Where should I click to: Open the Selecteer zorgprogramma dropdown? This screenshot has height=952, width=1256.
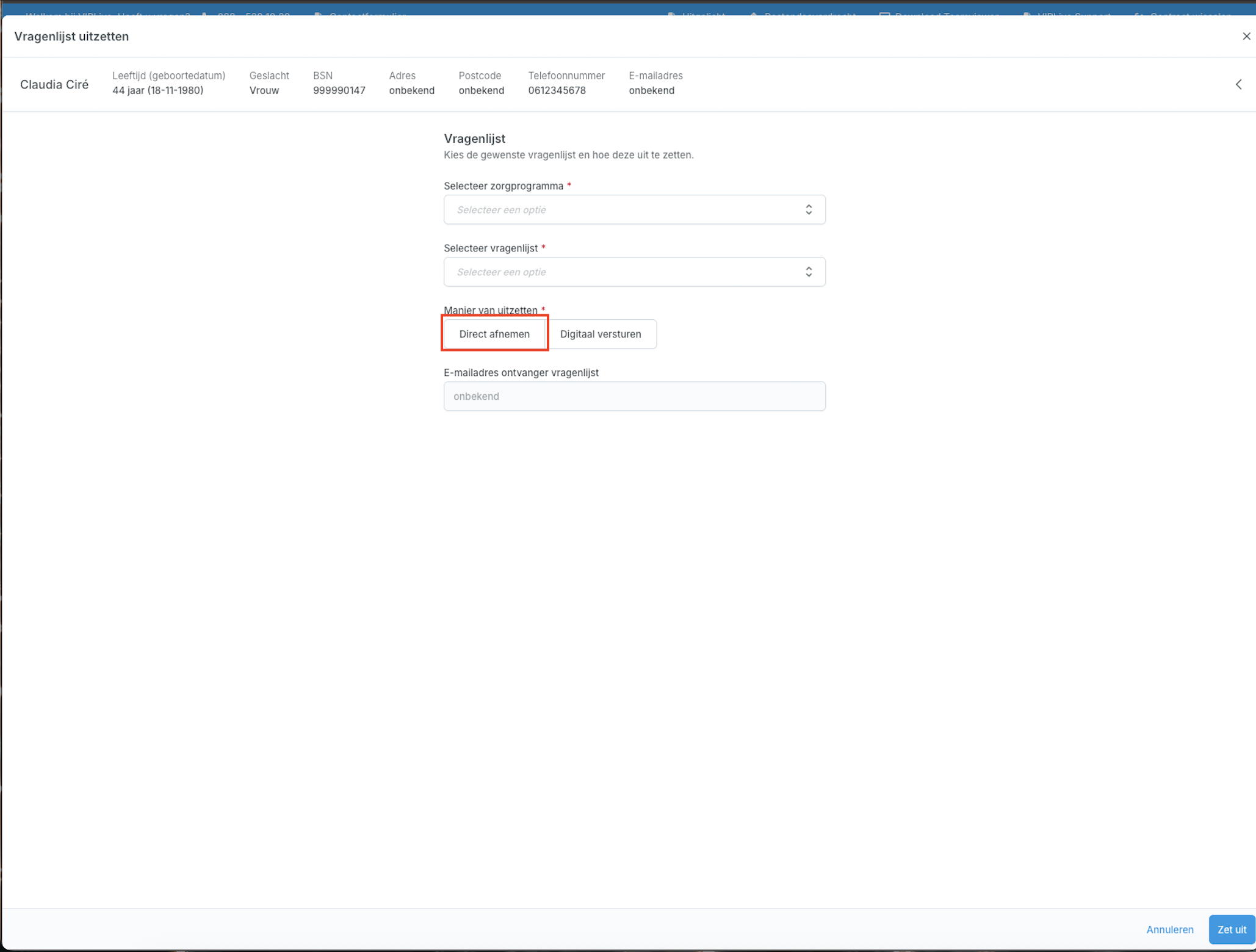(x=633, y=210)
